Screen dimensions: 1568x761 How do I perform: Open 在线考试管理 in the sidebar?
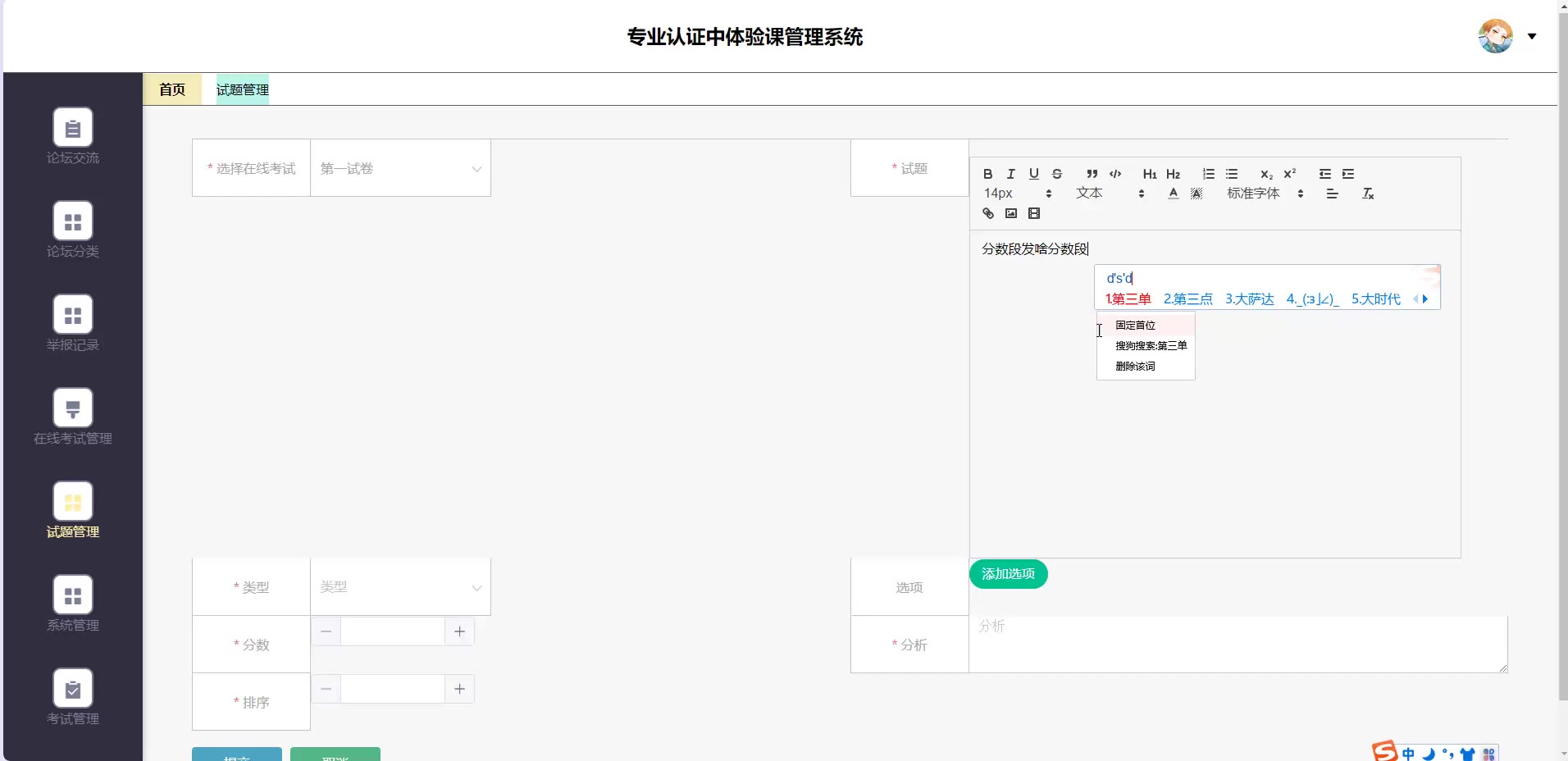pyautogui.click(x=73, y=417)
